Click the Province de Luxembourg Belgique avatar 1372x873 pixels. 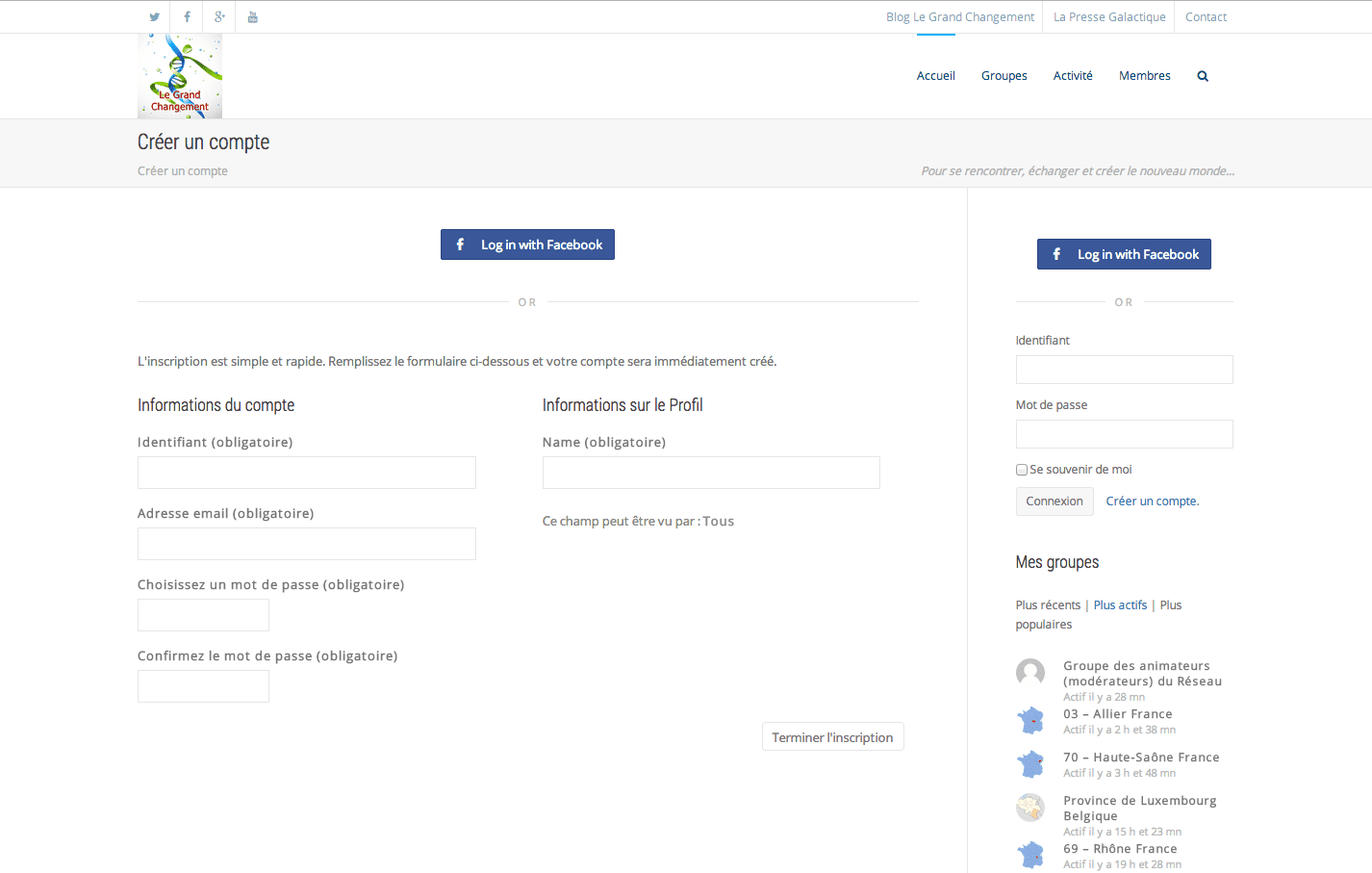point(1030,808)
